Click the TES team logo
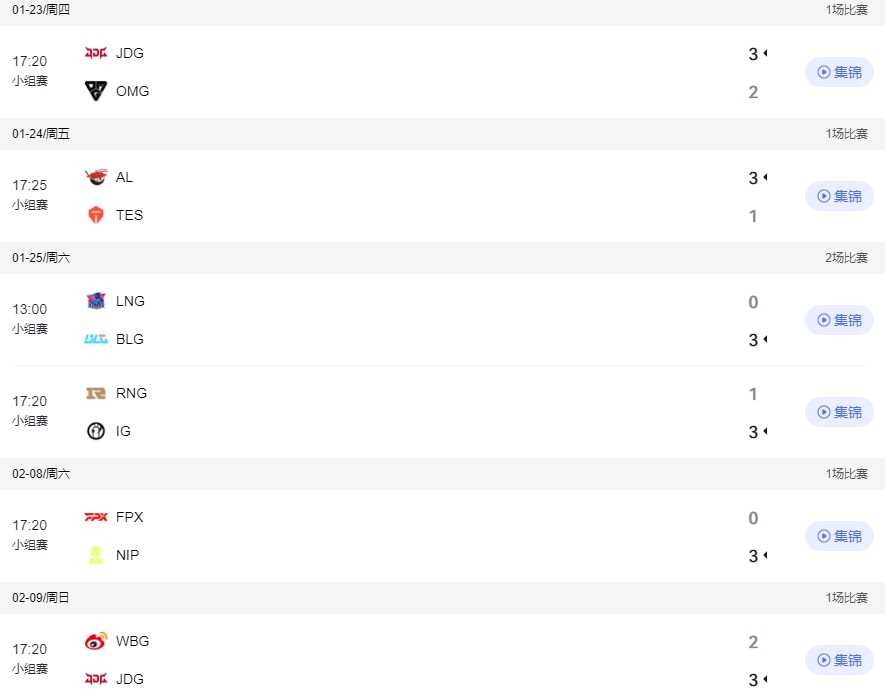 tap(96, 215)
